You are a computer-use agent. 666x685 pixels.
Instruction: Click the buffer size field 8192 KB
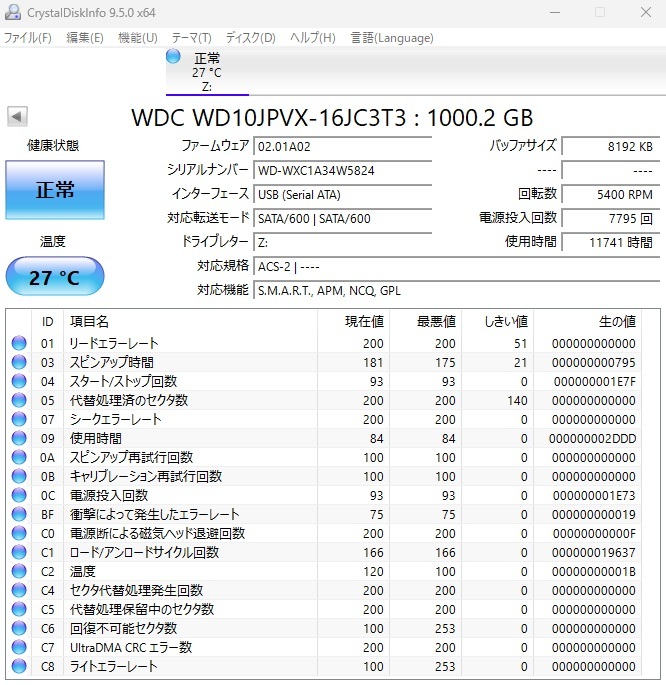[x=611, y=146]
